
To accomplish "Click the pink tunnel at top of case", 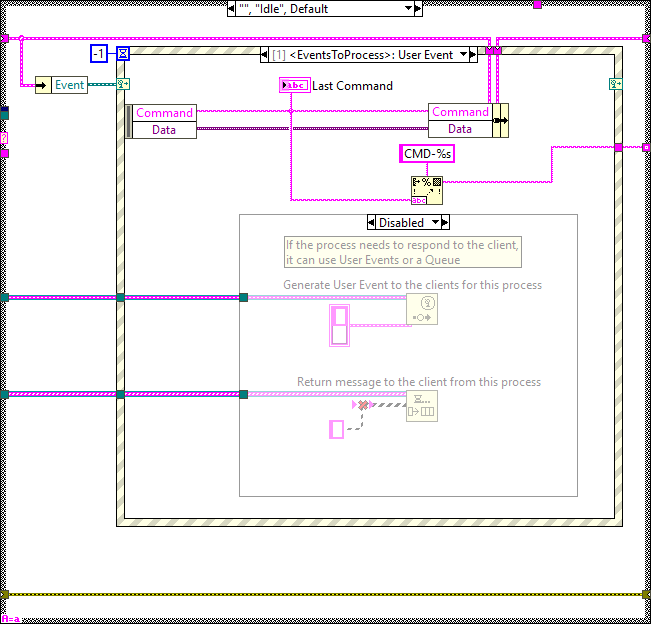I will pyautogui.click(x=537, y=5).
